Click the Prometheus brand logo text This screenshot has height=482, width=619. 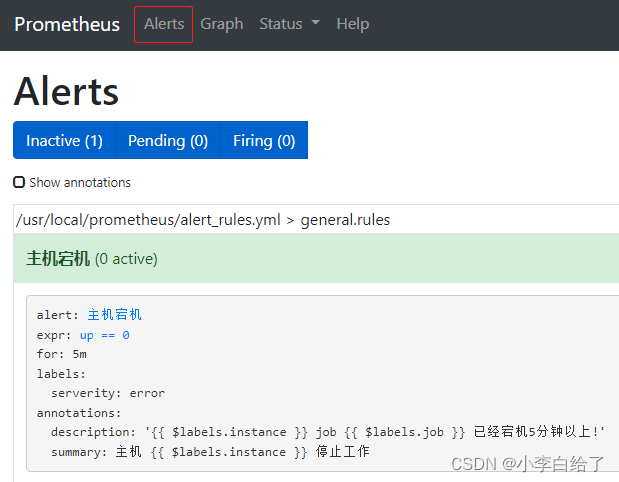point(67,24)
